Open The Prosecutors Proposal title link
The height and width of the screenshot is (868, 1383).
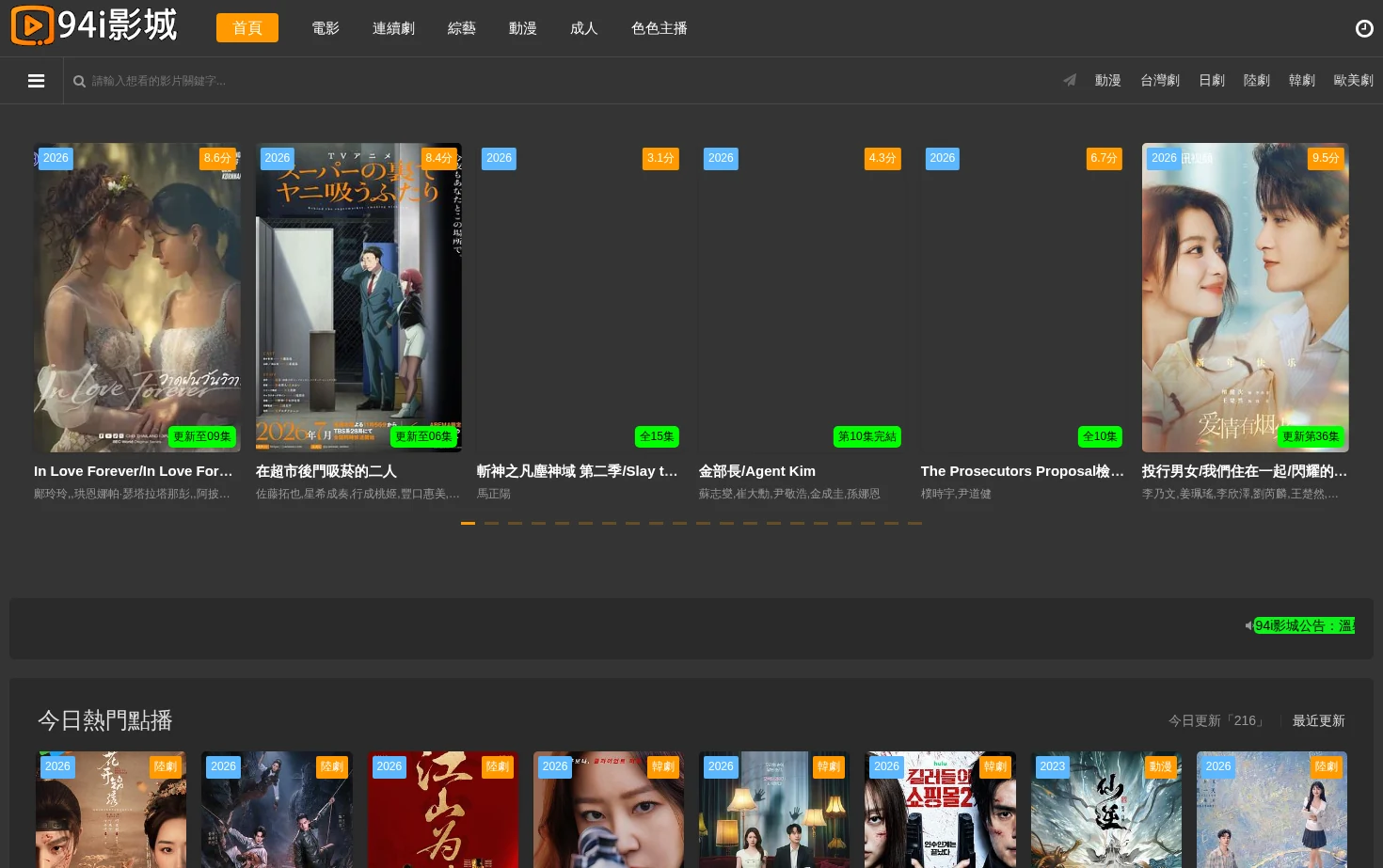coord(1023,471)
